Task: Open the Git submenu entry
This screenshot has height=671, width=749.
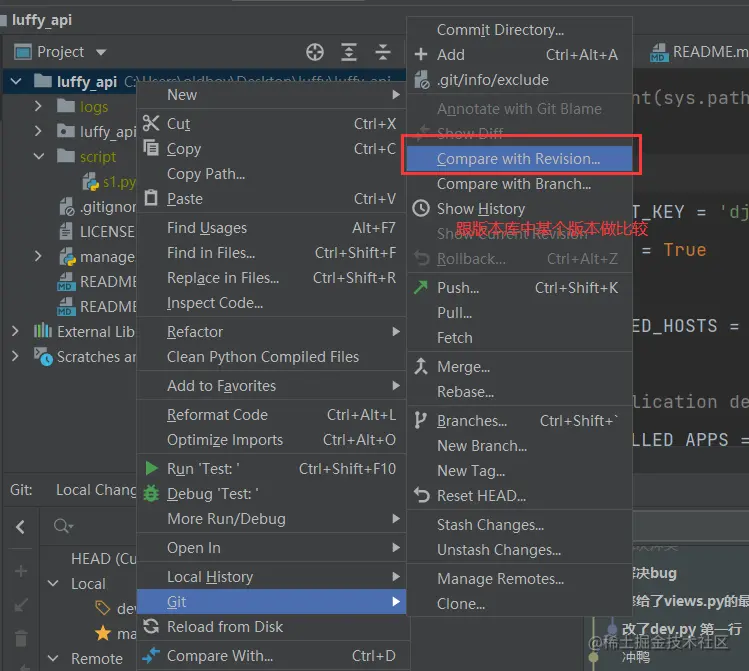Action: coord(271,601)
